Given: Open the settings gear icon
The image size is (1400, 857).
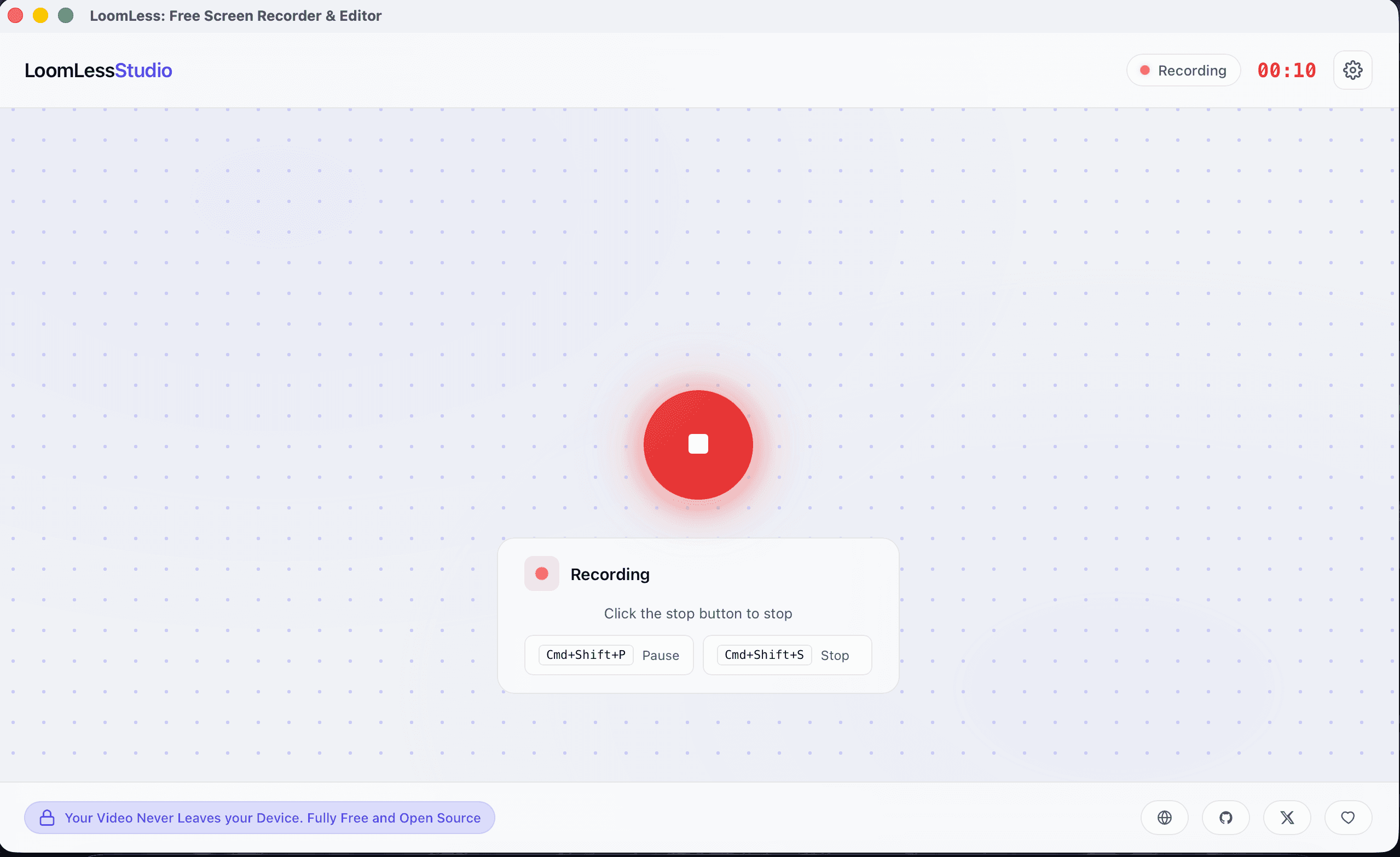Looking at the screenshot, I should pos(1352,70).
